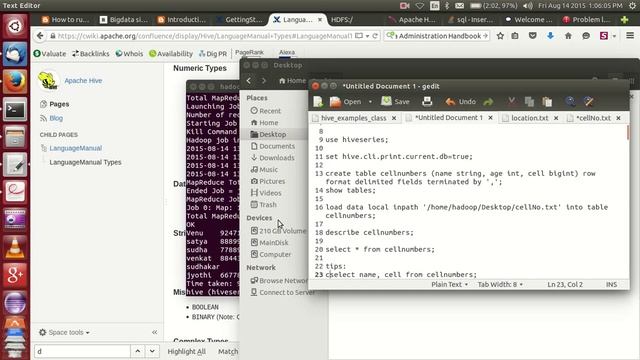Launch Firefox from the Ubuntu dock
Screen dimensions: 640x360
15,82
